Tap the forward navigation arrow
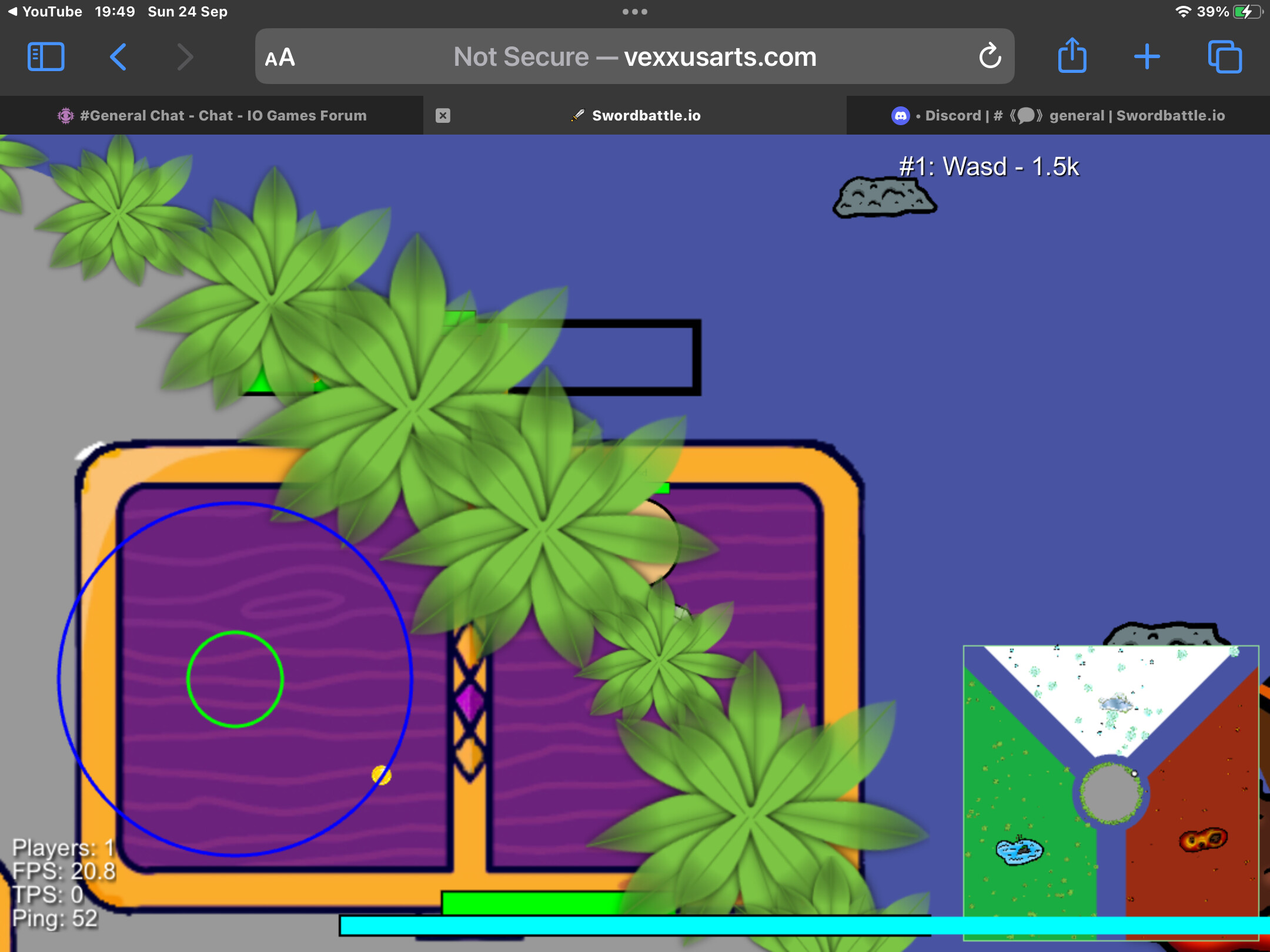This screenshot has width=1270, height=952. (185, 57)
